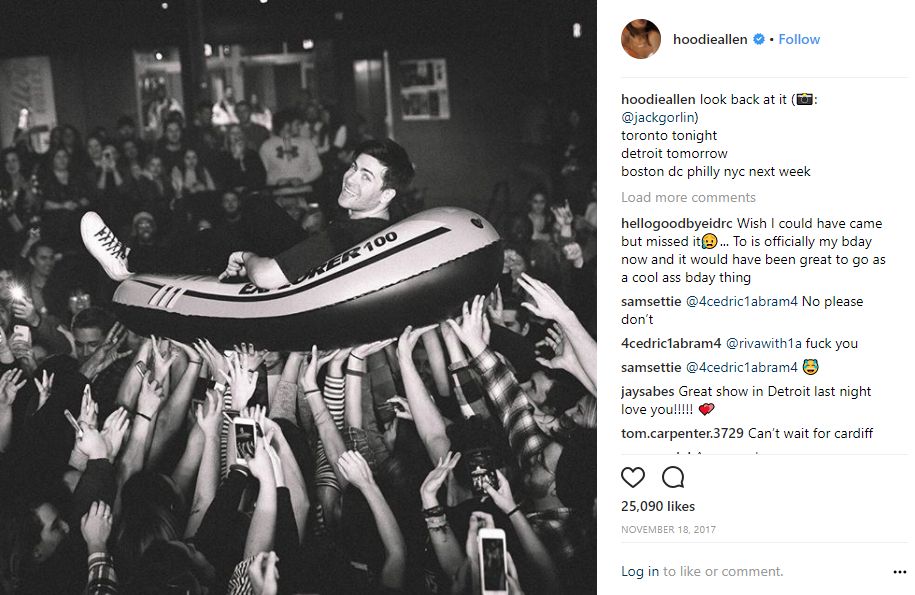The height and width of the screenshot is (595, 915).
Task: Click the comment speech bubble icon
Action: pyautogui.click(x=673, y=477)
